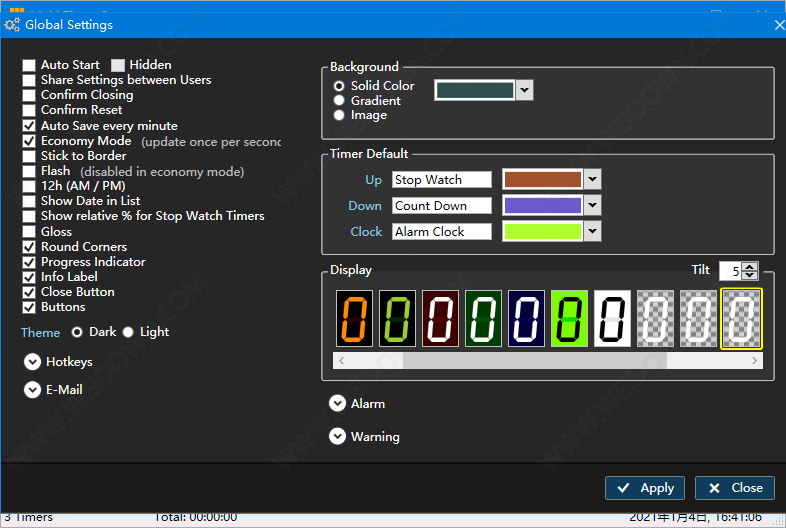Choose Image background
The image size is (786, 528).
click(339, 115)
